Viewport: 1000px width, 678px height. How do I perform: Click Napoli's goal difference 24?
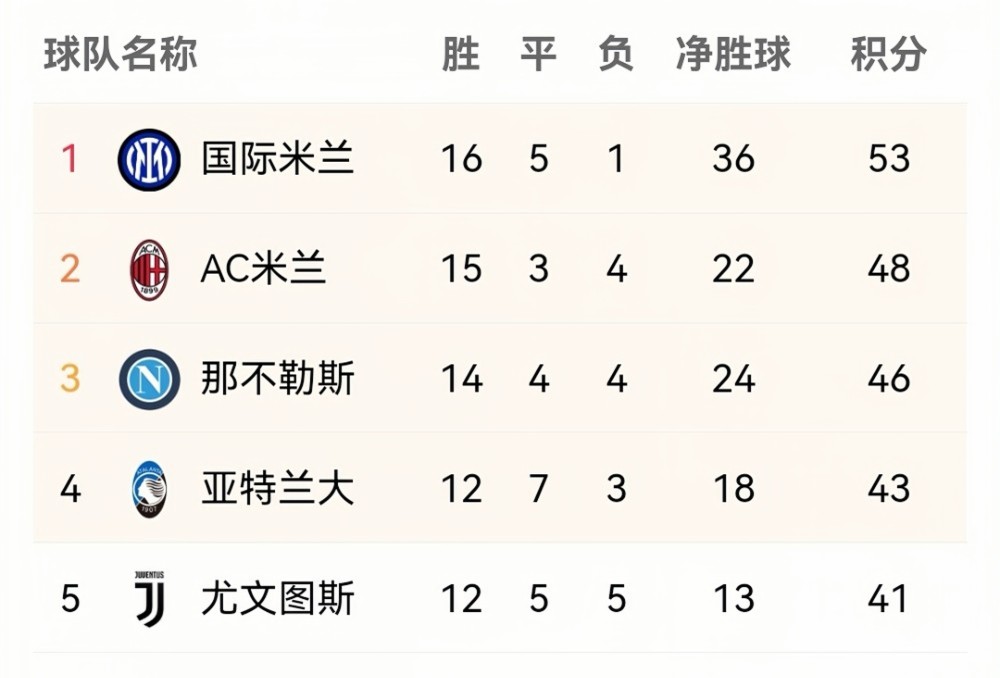733,379
